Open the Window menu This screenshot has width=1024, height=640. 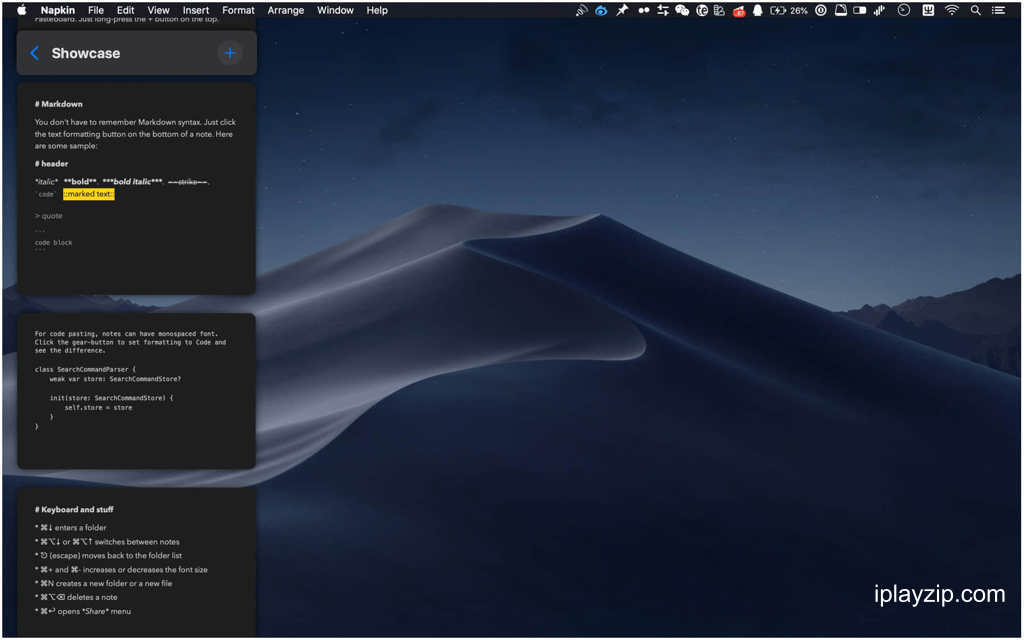(335, 10)
